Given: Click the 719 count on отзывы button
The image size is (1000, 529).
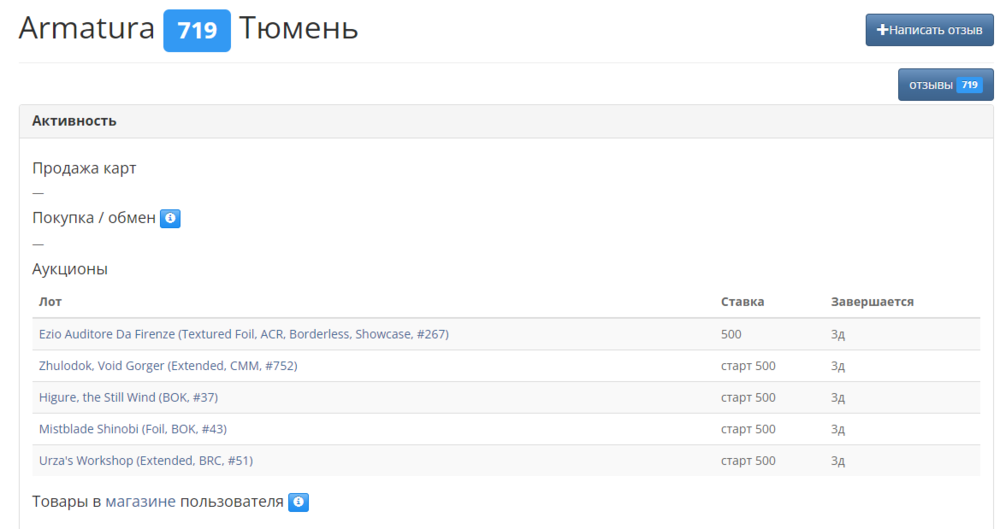Looking at the screenshot, I should pos(969,86).
